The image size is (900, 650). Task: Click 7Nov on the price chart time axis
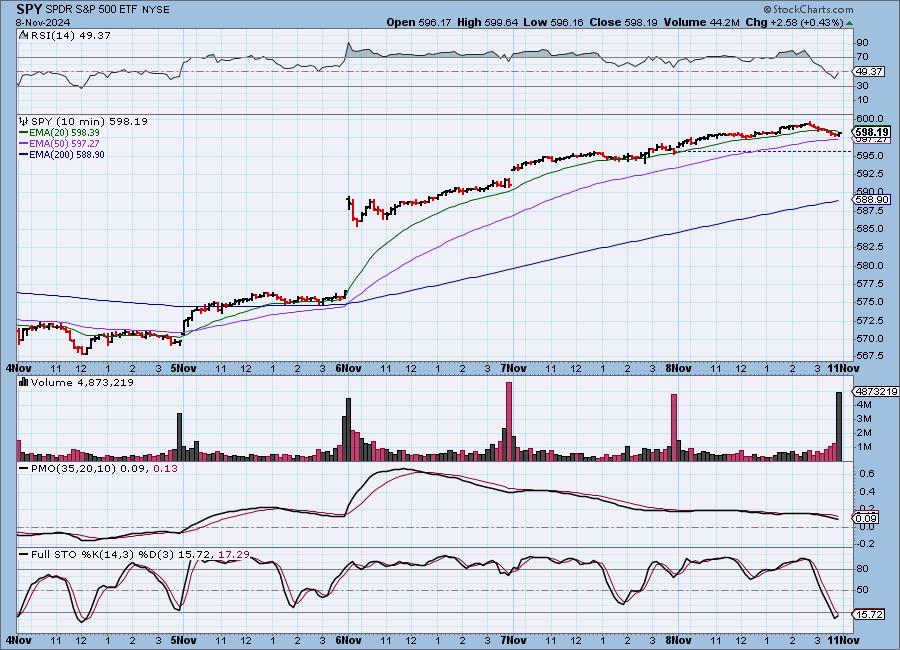tap(513, 368)
